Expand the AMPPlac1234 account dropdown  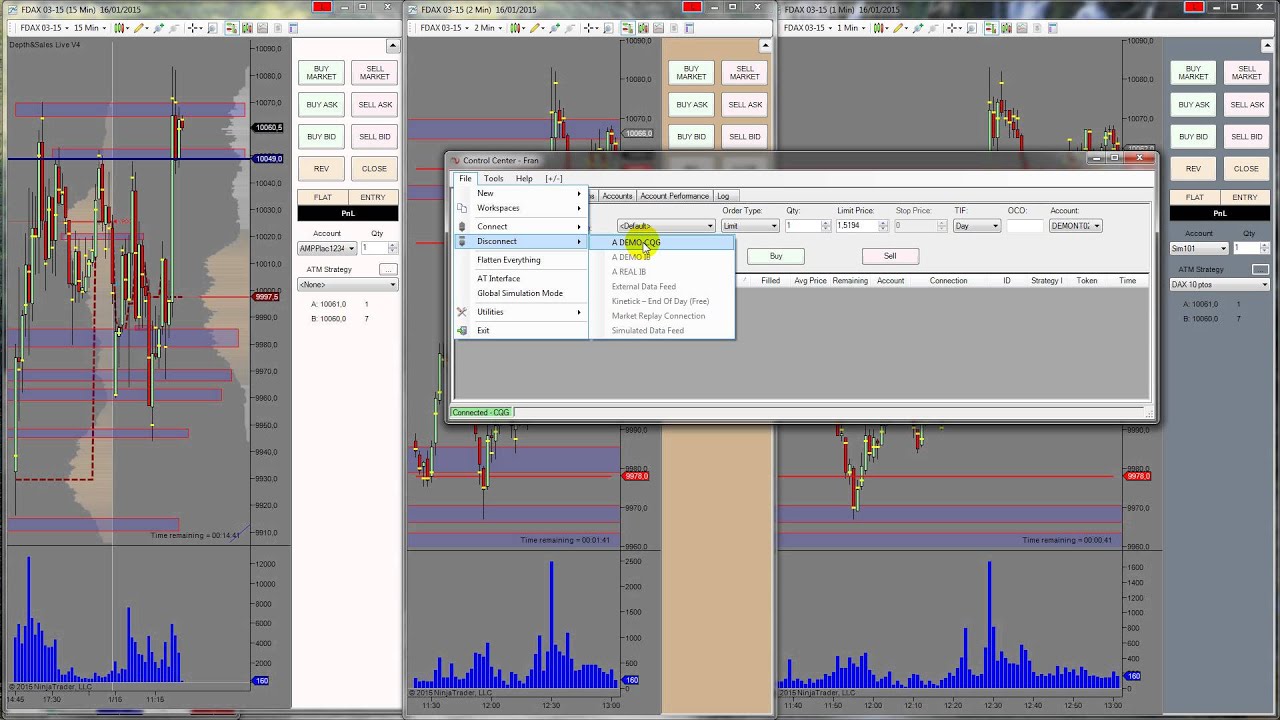(327, 248)
